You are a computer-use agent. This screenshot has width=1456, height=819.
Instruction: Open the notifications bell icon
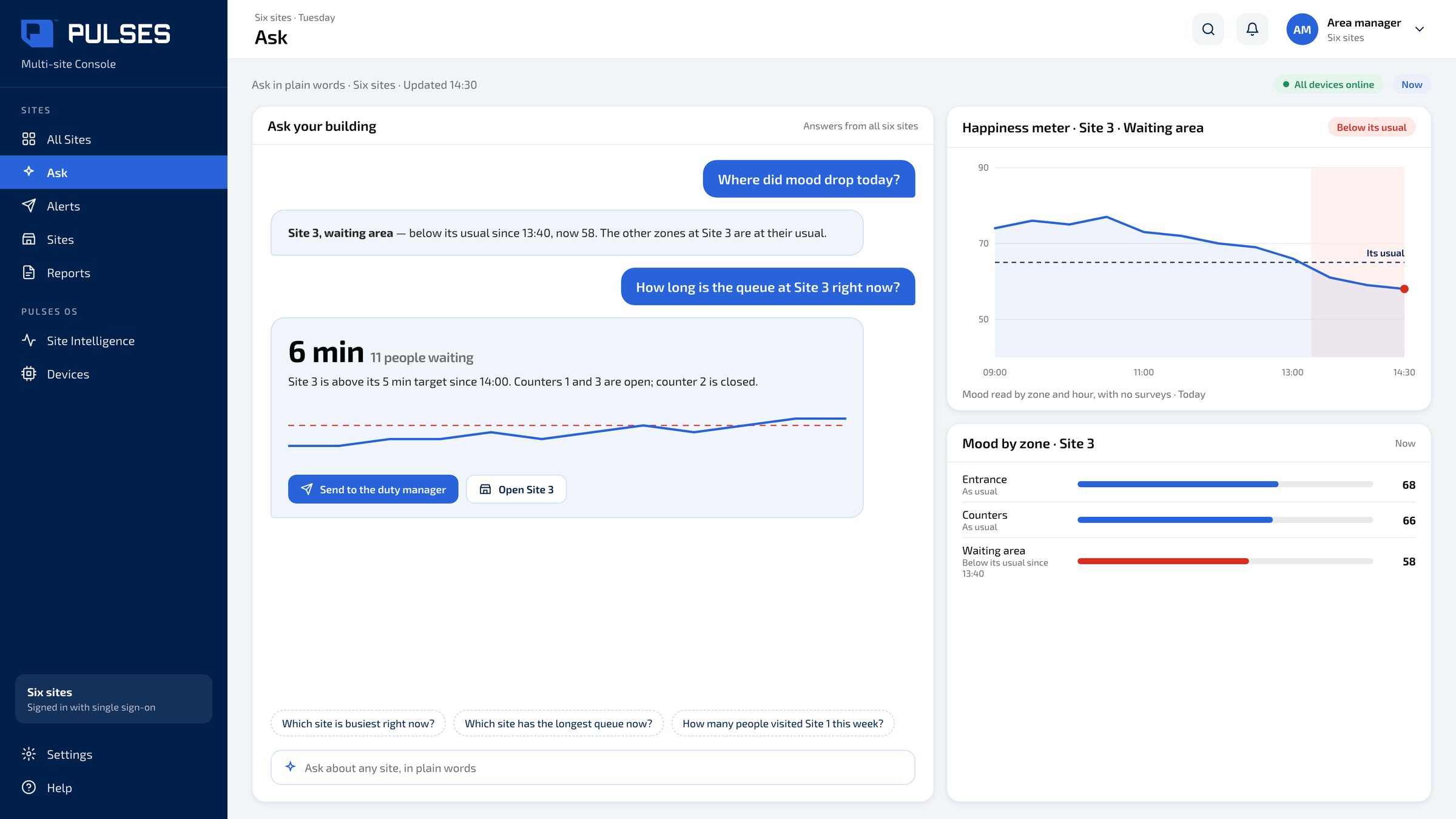1252,29
